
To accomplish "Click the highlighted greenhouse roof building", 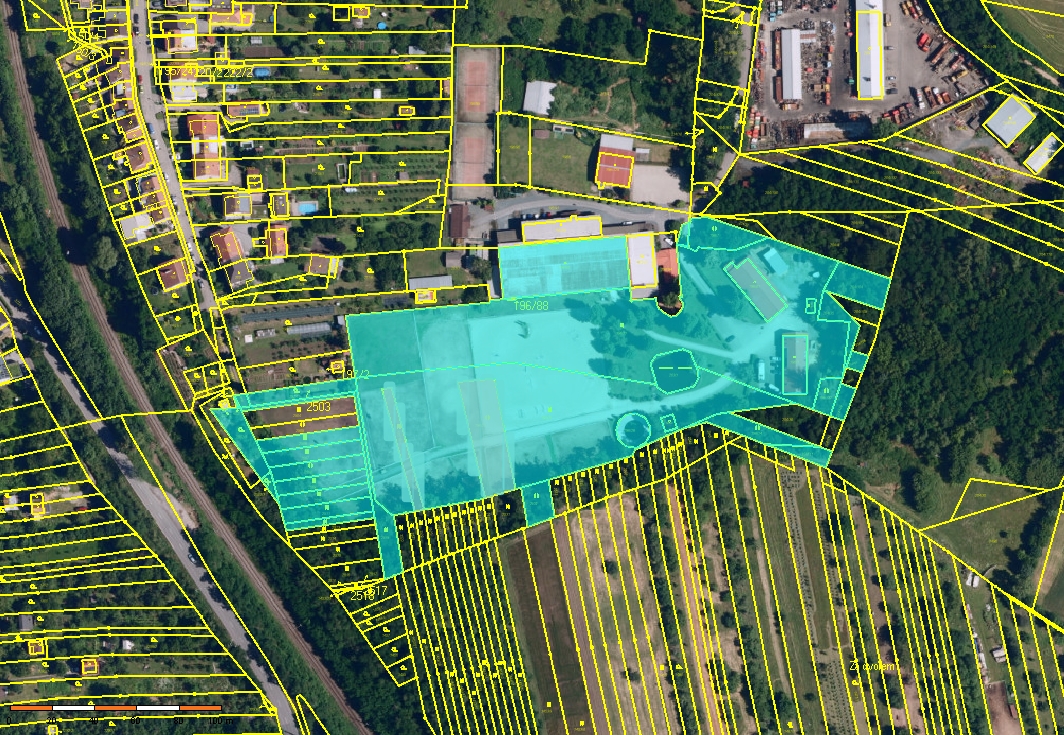I will coord(563,266).
